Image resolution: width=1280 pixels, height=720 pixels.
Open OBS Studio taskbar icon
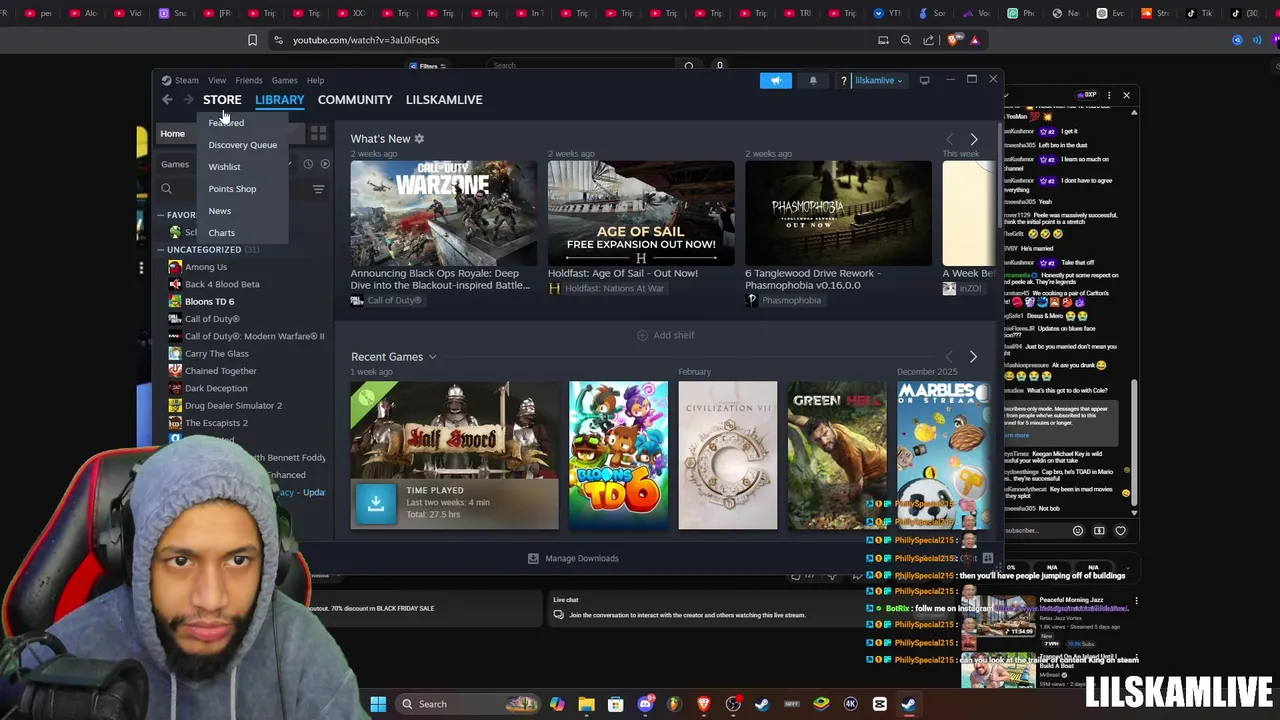(733, 704)
